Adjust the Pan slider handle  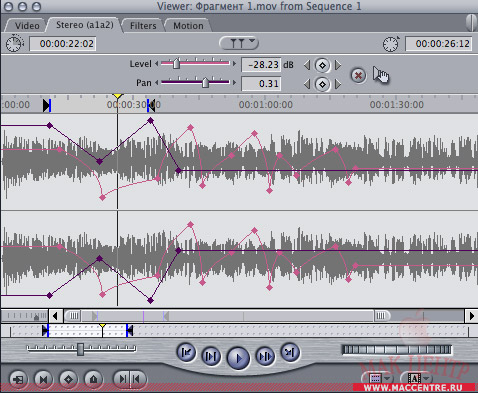(205, 82)
